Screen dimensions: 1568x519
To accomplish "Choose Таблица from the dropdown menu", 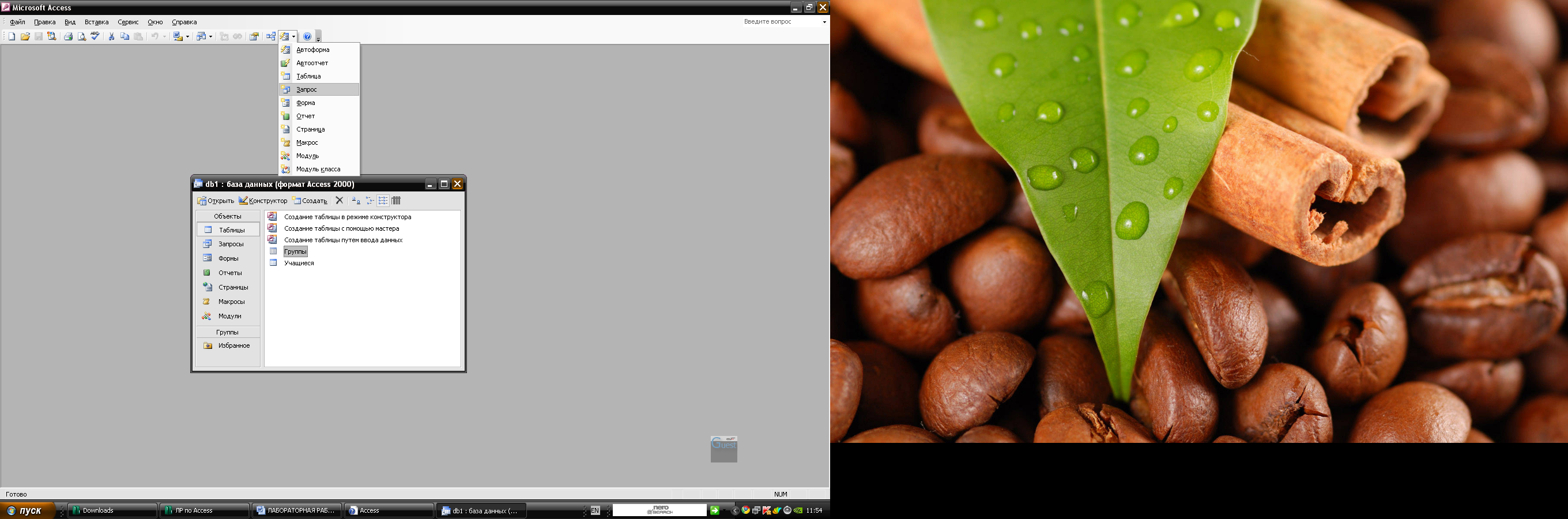I will tap(319, 76).
